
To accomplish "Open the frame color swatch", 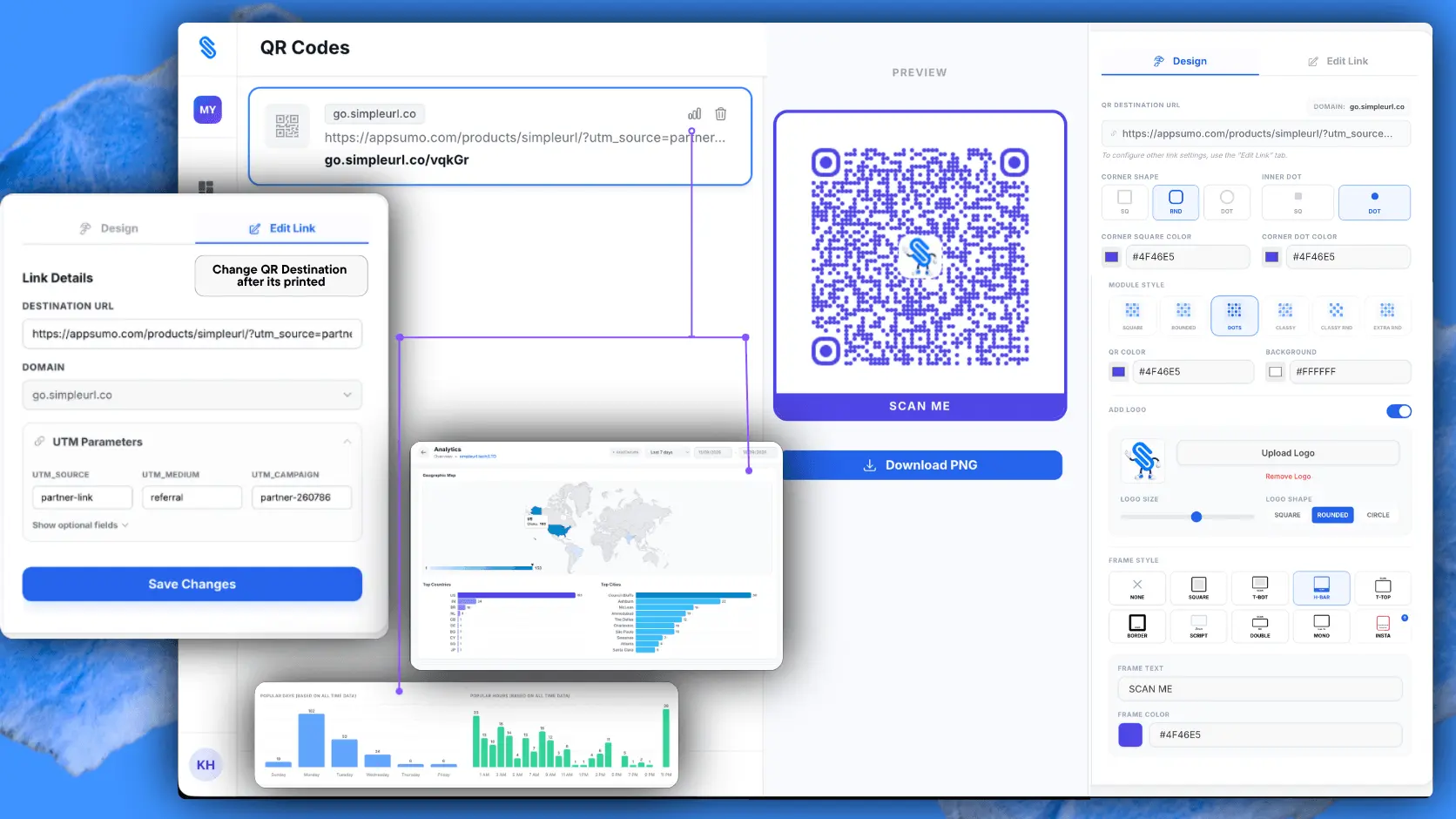I will pyautogui.click(x=1130, y=734).
